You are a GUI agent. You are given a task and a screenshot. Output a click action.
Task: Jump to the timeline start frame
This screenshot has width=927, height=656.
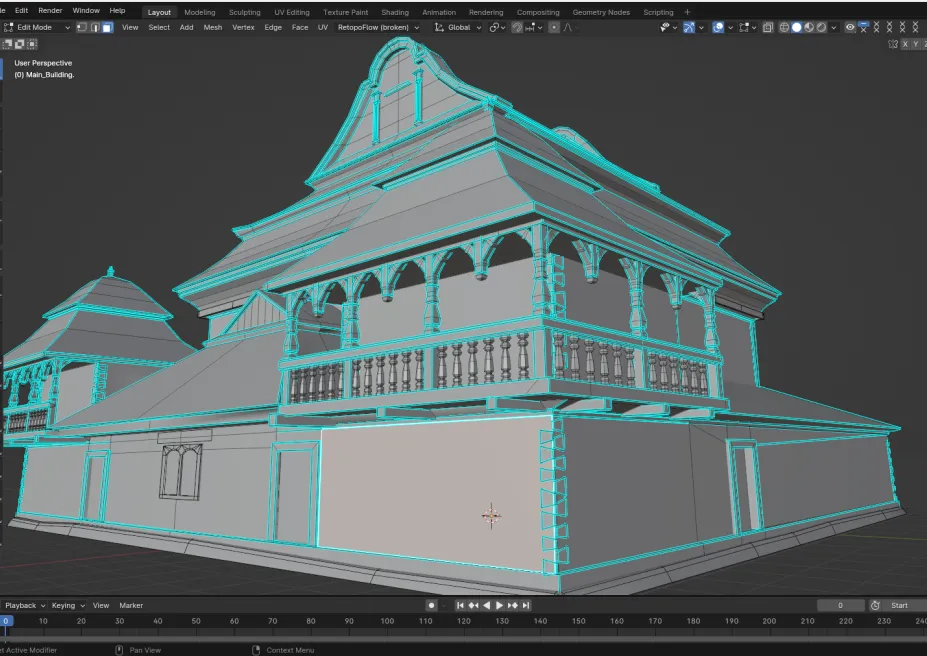tap(460, 605)
